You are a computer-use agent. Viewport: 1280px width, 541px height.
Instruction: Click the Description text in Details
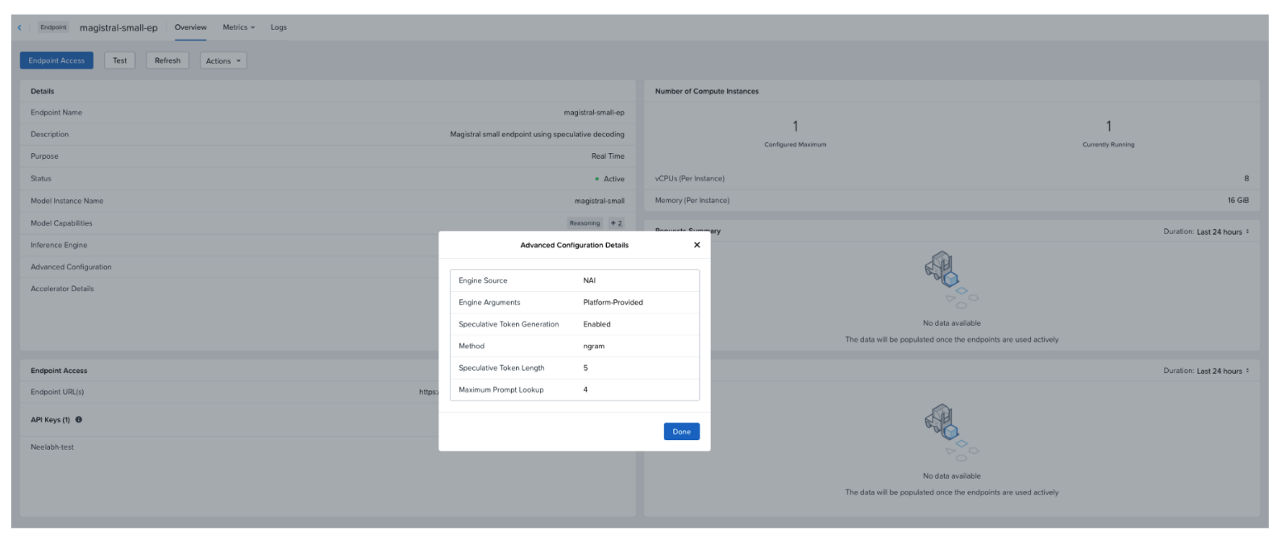coord(537,134)
